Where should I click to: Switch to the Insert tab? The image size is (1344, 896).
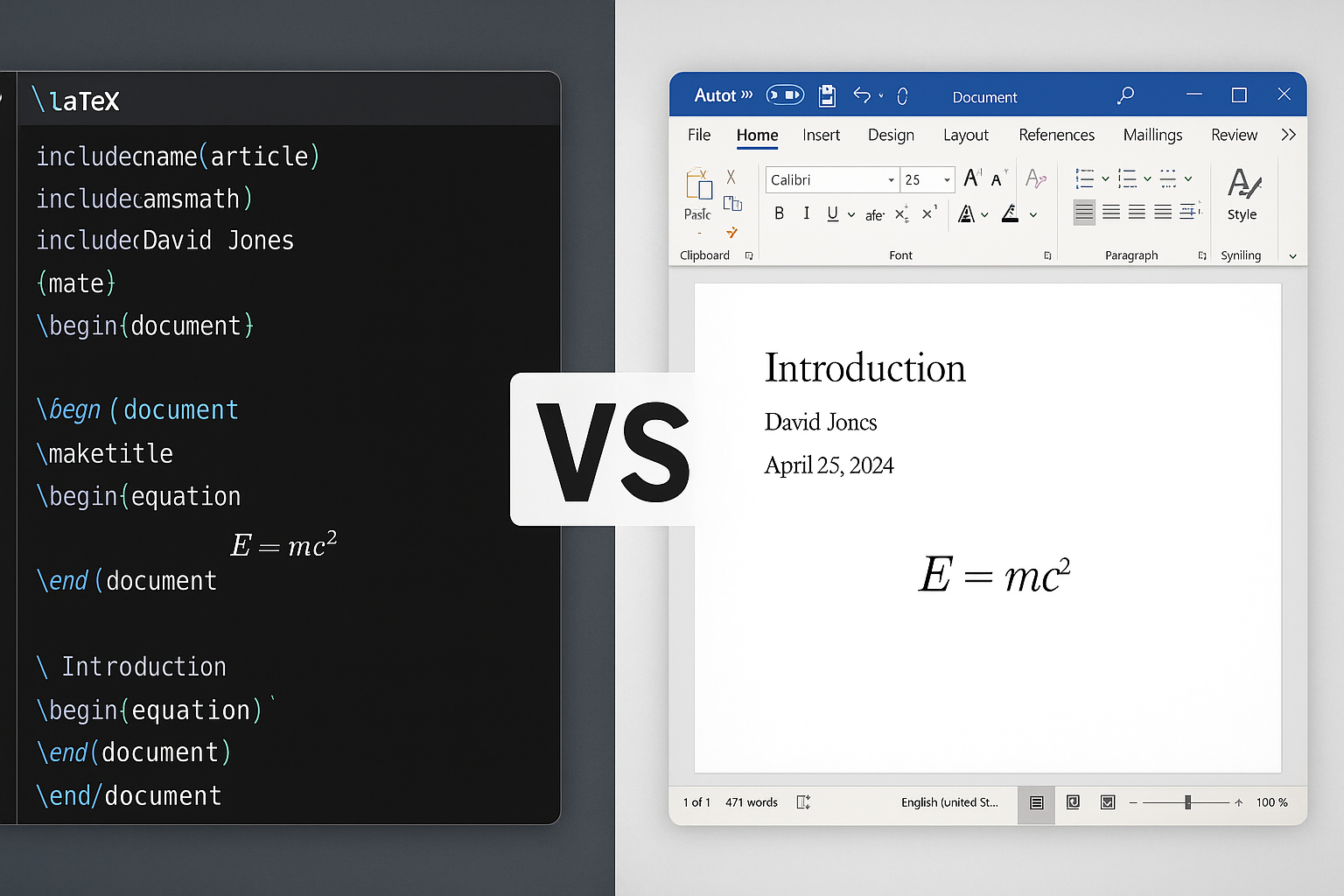click(x=821, y=135)
